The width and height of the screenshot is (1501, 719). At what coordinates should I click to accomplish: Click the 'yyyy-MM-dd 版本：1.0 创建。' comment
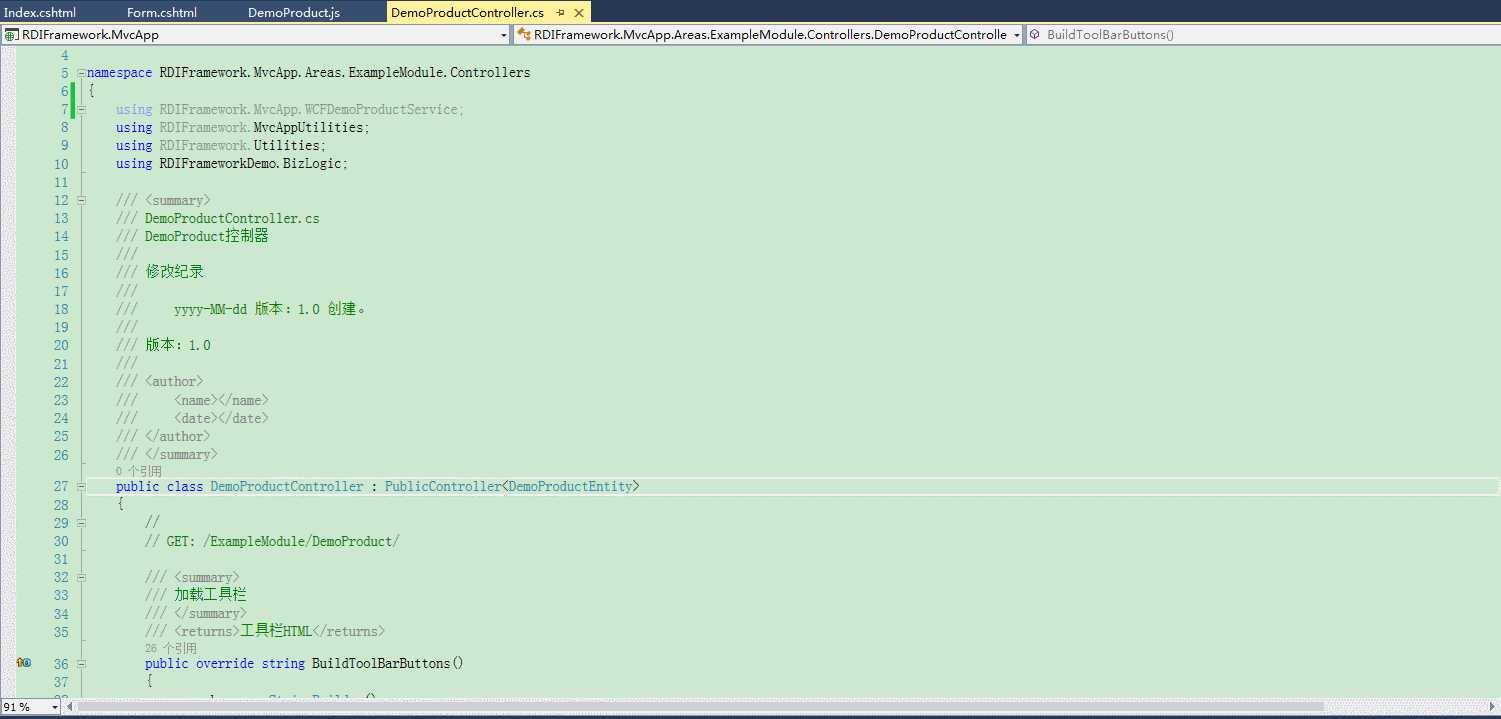click(270, 310)
